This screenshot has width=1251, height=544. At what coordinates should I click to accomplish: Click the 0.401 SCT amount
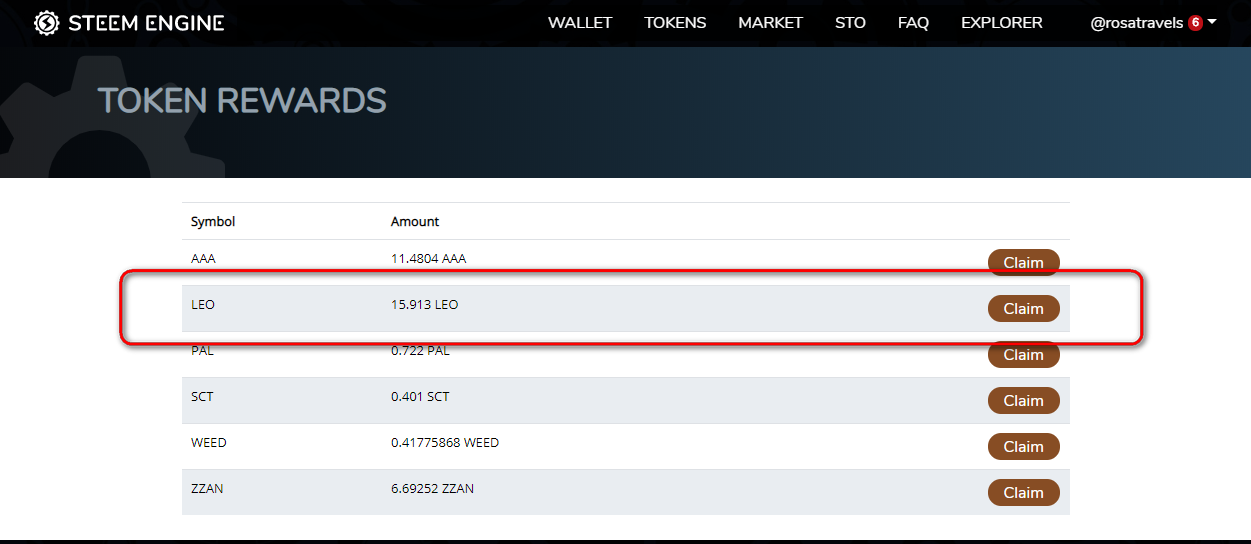point(420,397)
